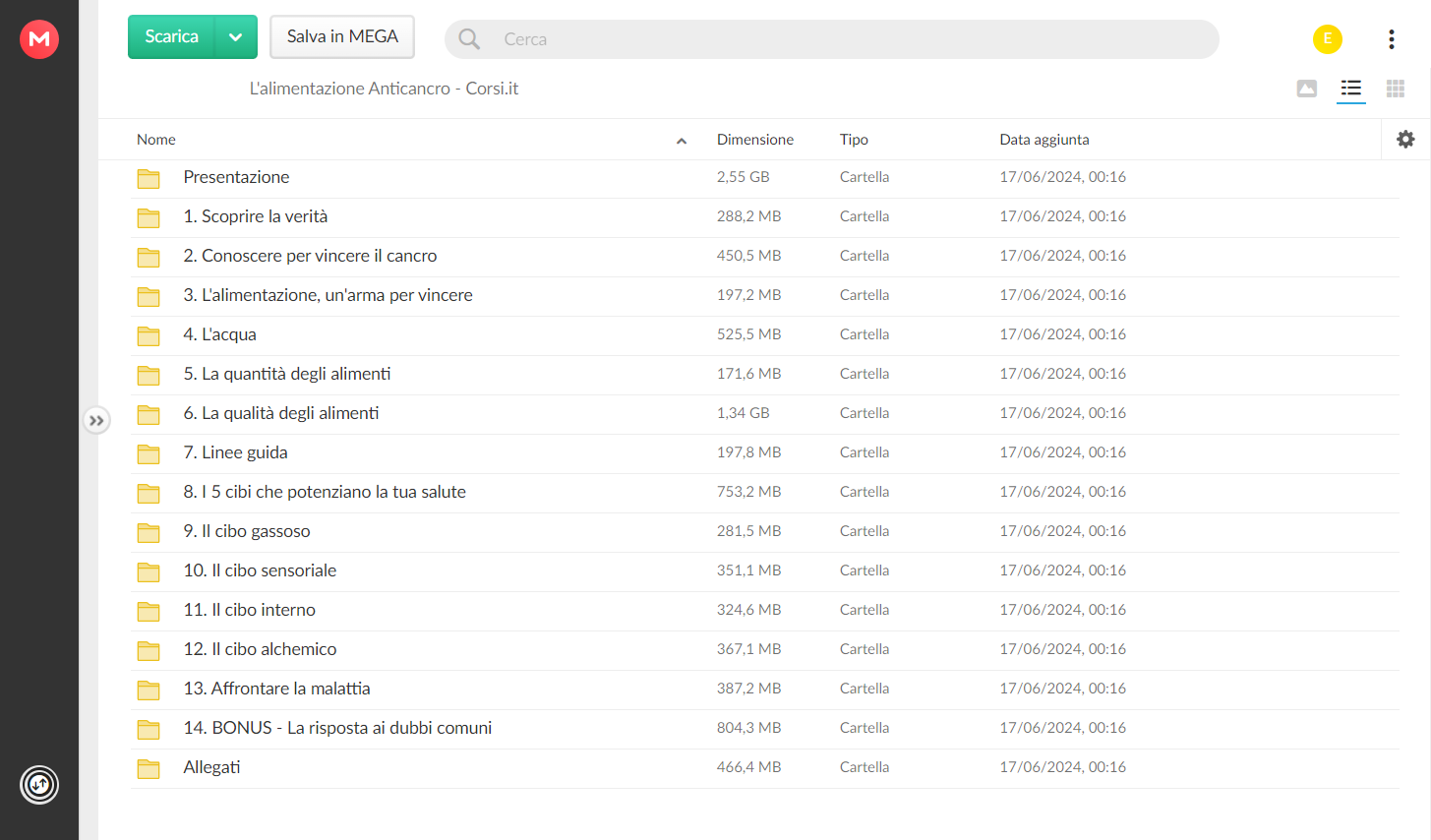This screenshot has width=1431, height=840.
Task: Click Salva in MEGA button
Action: coord(342,37)
